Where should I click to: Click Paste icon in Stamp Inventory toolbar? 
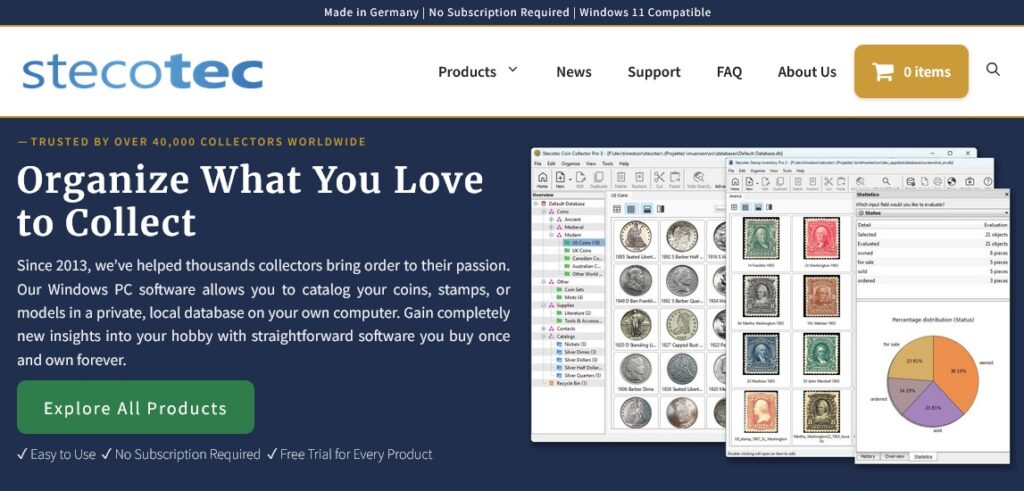click(841, 182)
